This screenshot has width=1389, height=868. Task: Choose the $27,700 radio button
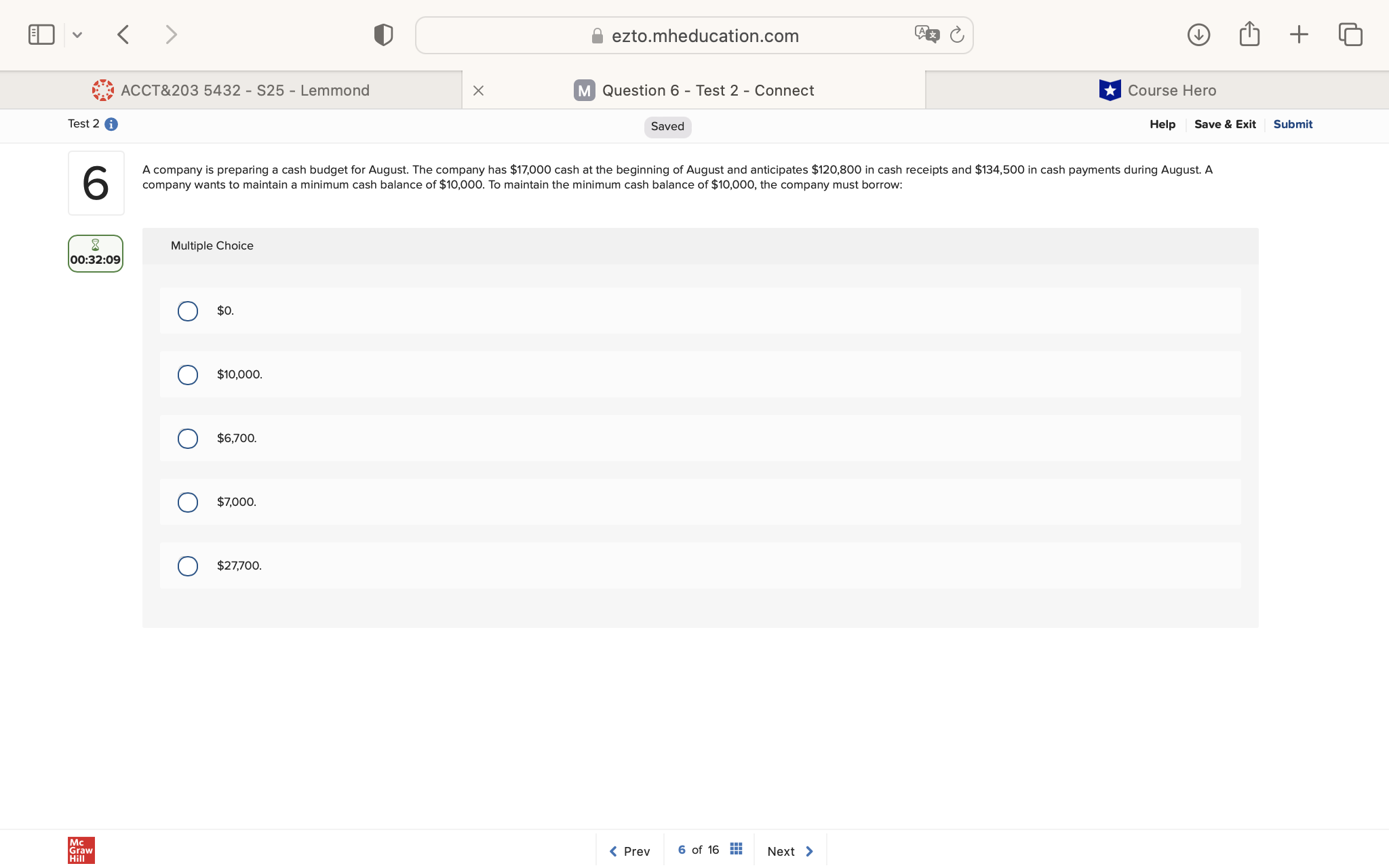(188, 566)
